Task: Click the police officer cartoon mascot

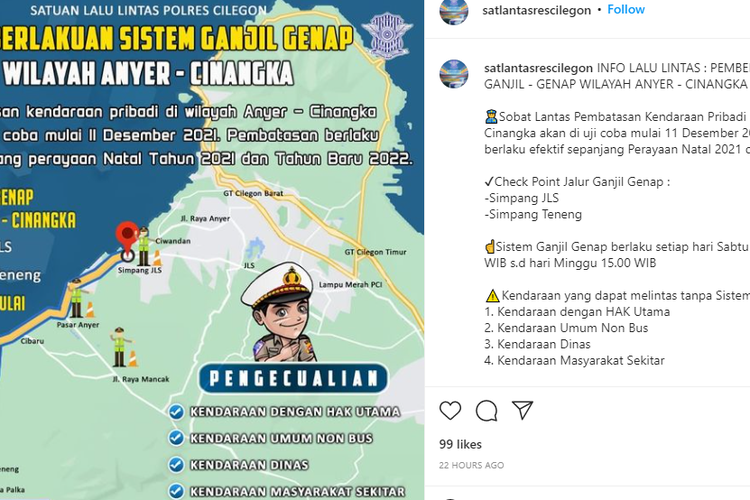Action: 281,313
